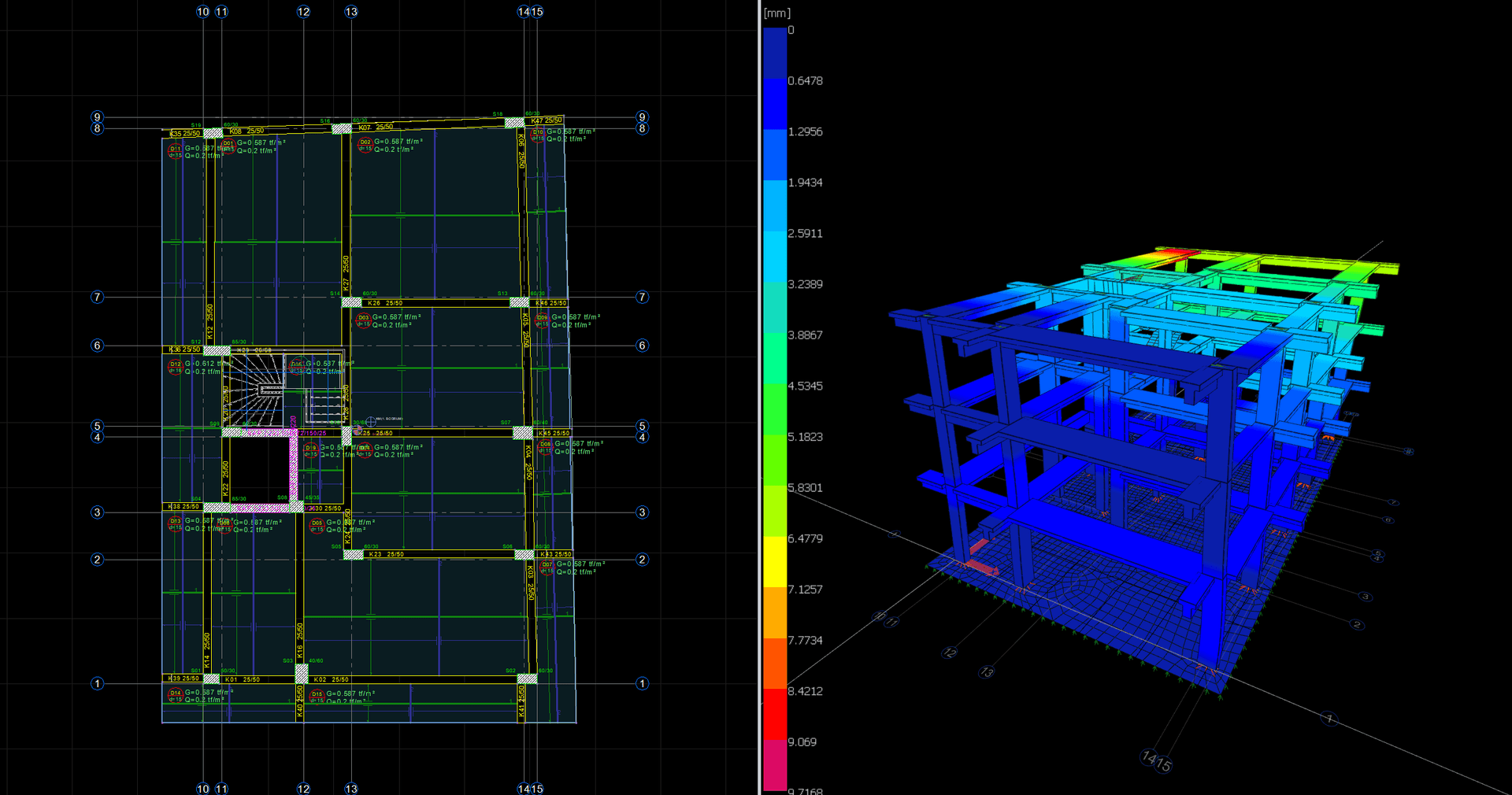Pick the D11 slab marker circle
1512x795 pixels.
[x=175, y=150]
